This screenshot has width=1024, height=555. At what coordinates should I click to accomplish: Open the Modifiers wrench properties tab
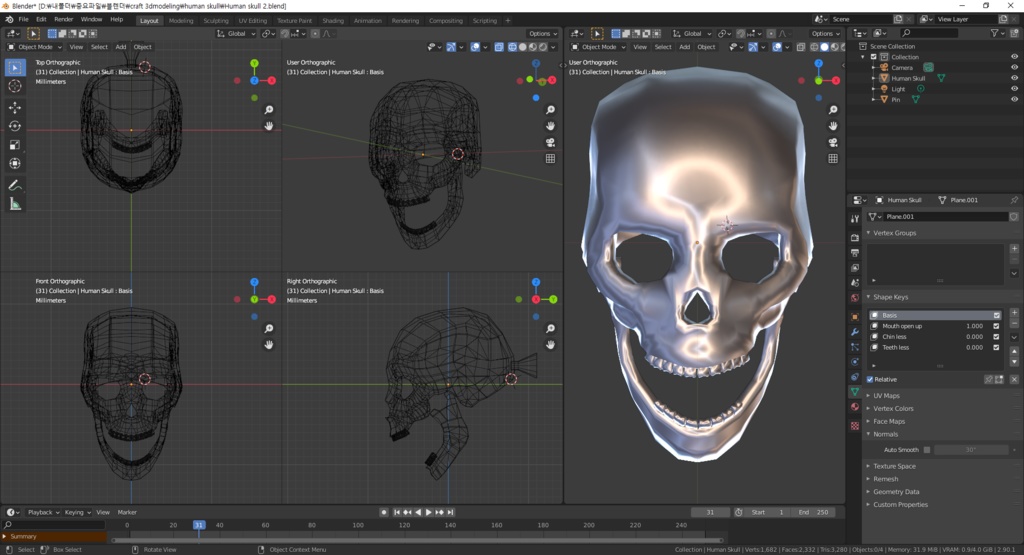coord(855,331)
